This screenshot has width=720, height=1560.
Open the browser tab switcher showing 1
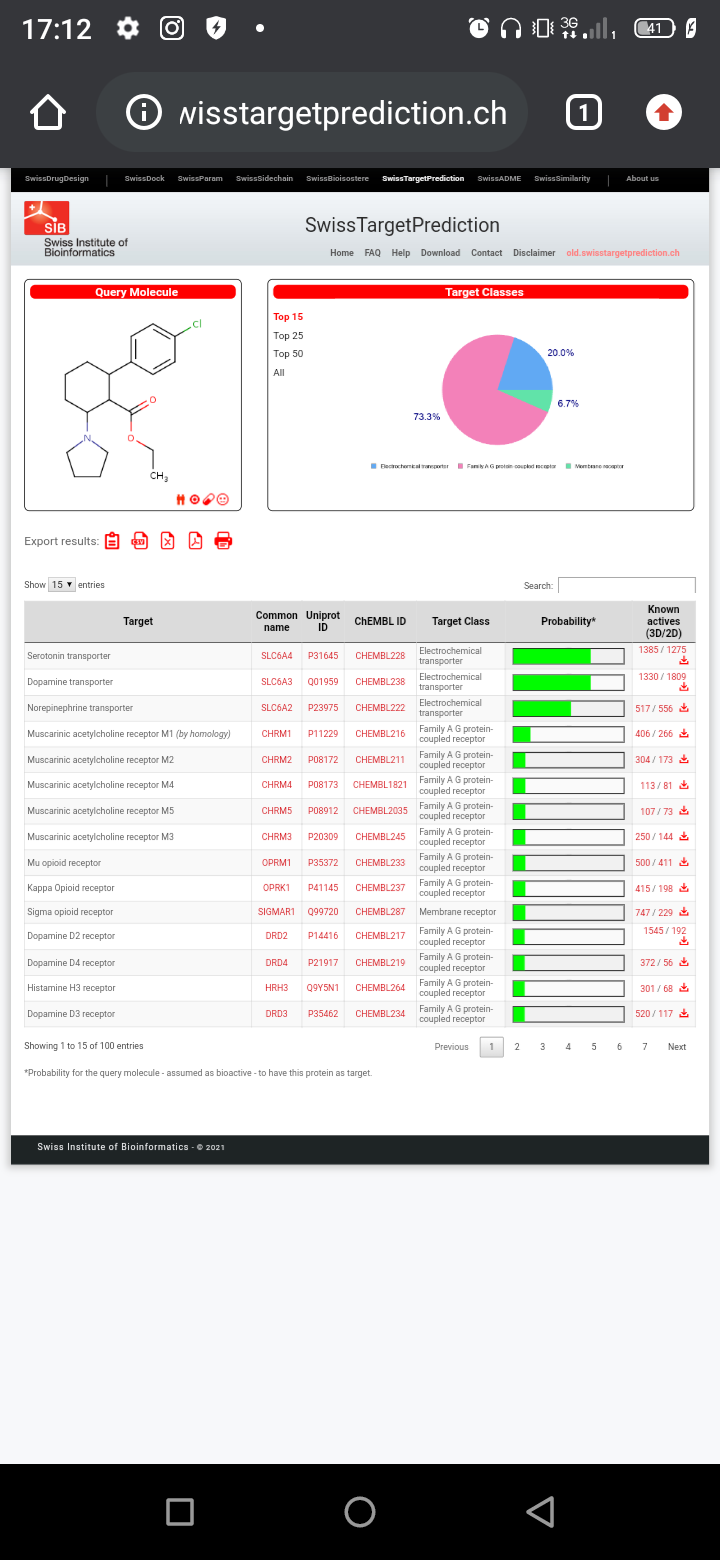pyautogui.click(x=584, y=113)
